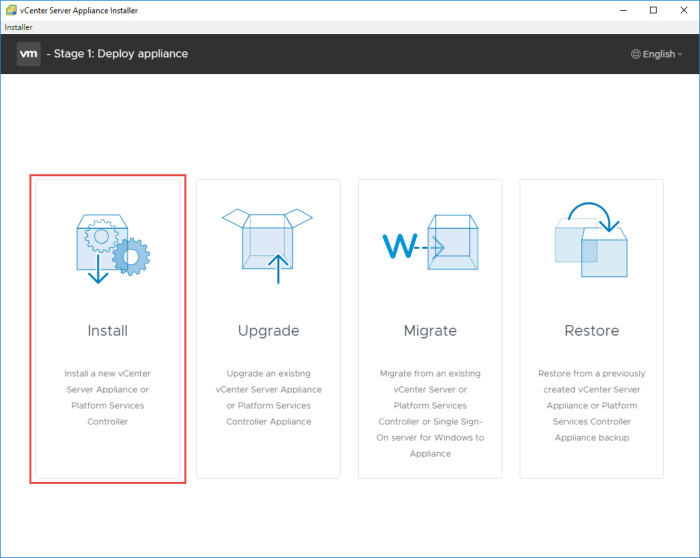This screenshot has height=558, width=700.
Task: Expand the language chevron next to English
Action: tap(680, 54)
